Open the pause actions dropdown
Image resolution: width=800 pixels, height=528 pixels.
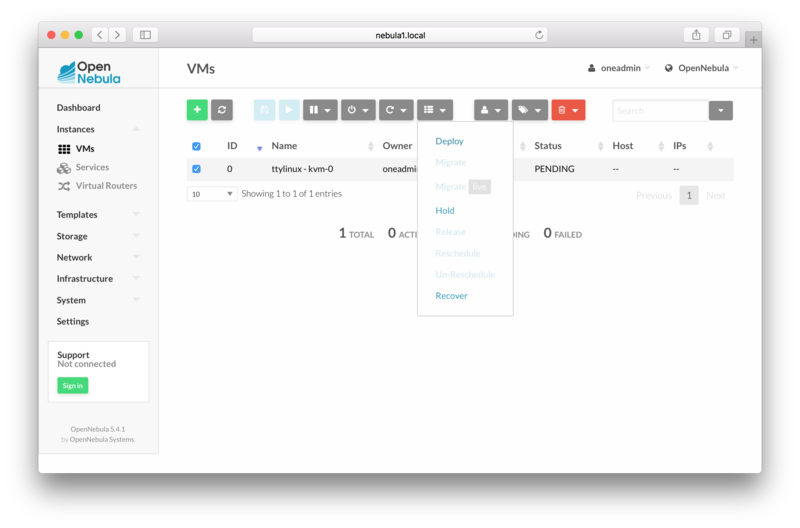pyautogui.click(x=320, y=110)
